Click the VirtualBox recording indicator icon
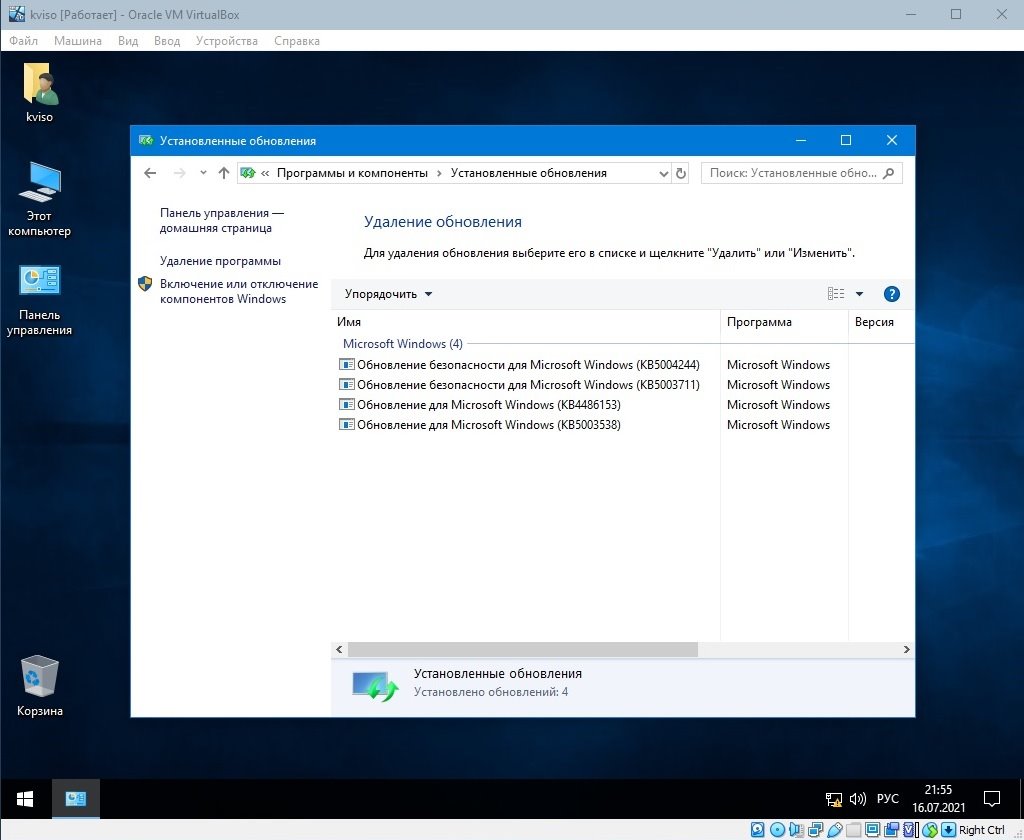 point(891,830)
